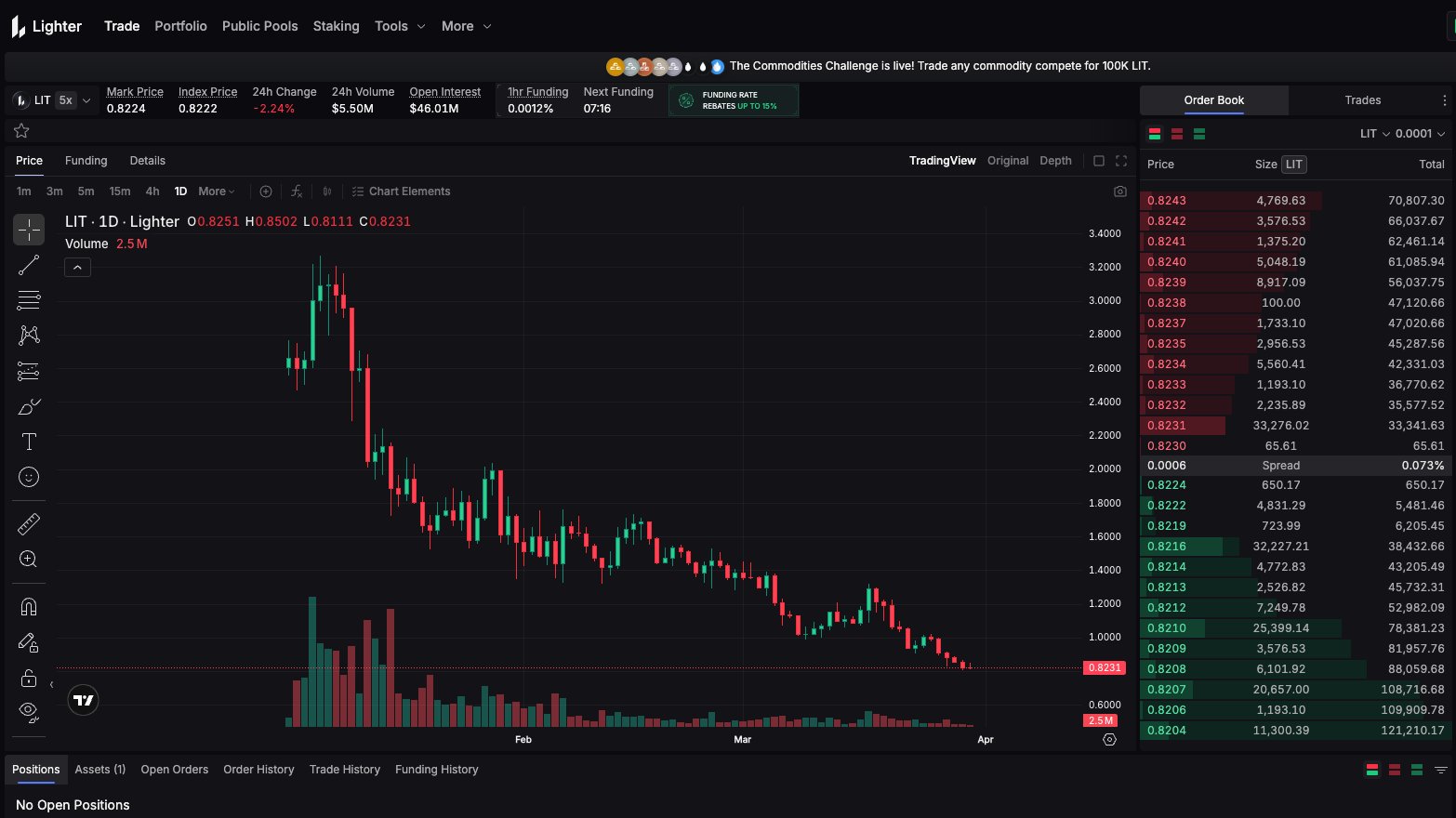Screen dimensions: 1456x818
Task: Toggle magnet mode for drawings
Action: (29, 607)
